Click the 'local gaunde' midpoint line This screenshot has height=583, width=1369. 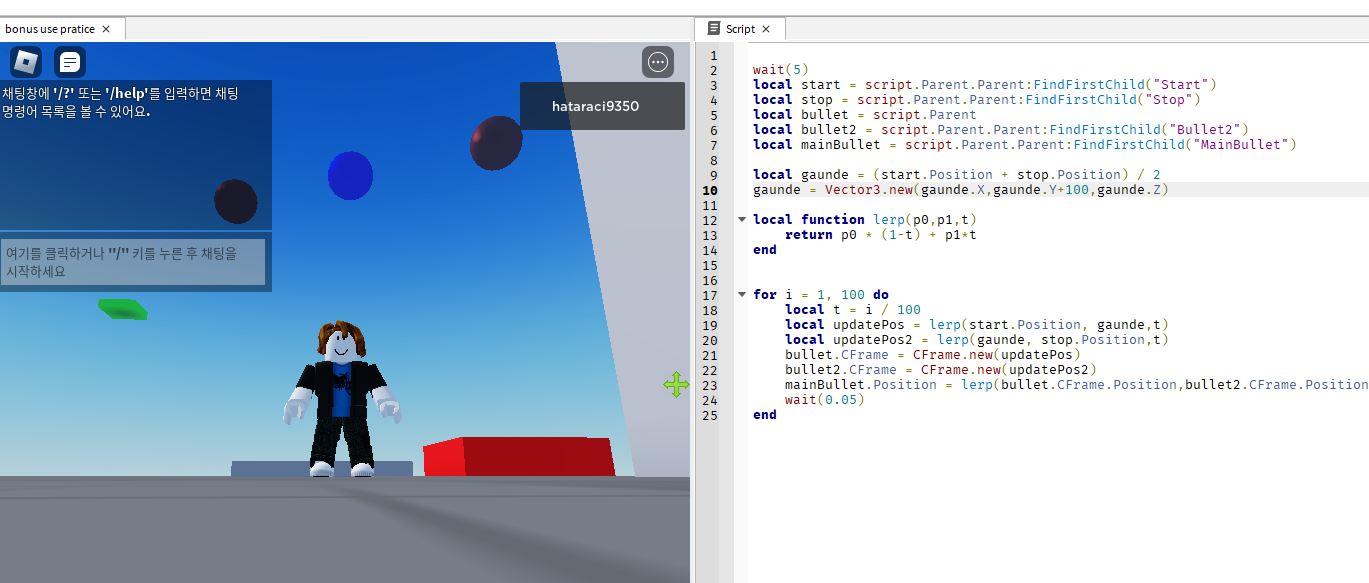pyautogui.click(x=957, y=175)
